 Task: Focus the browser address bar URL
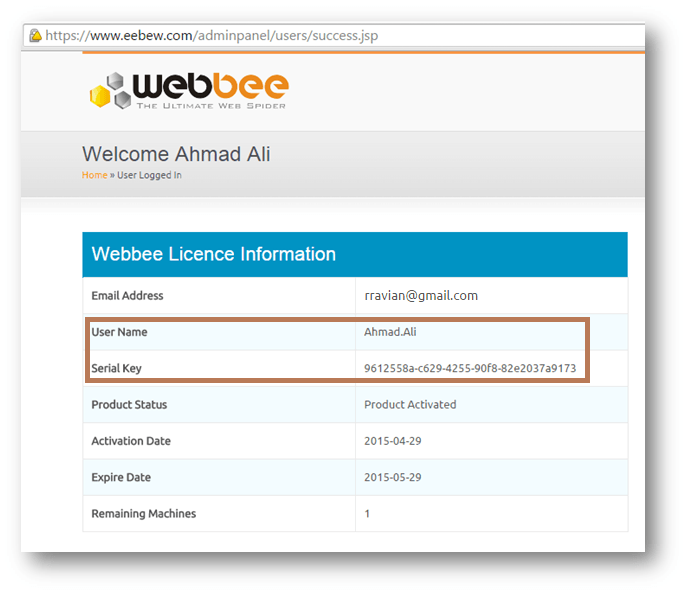coord(212,35)
